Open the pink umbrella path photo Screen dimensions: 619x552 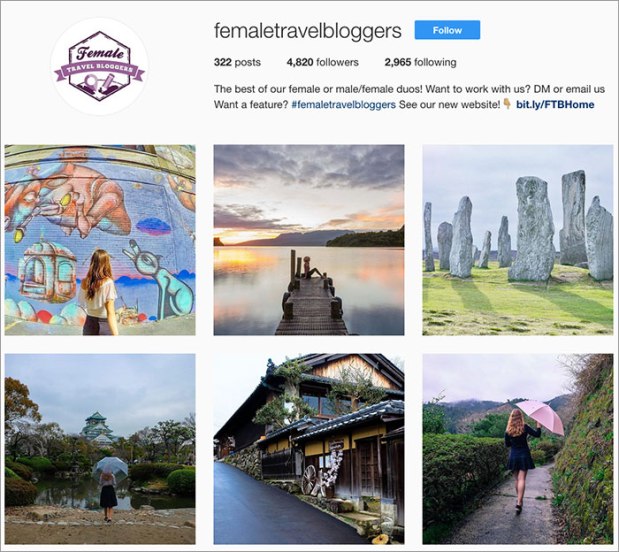518,449
